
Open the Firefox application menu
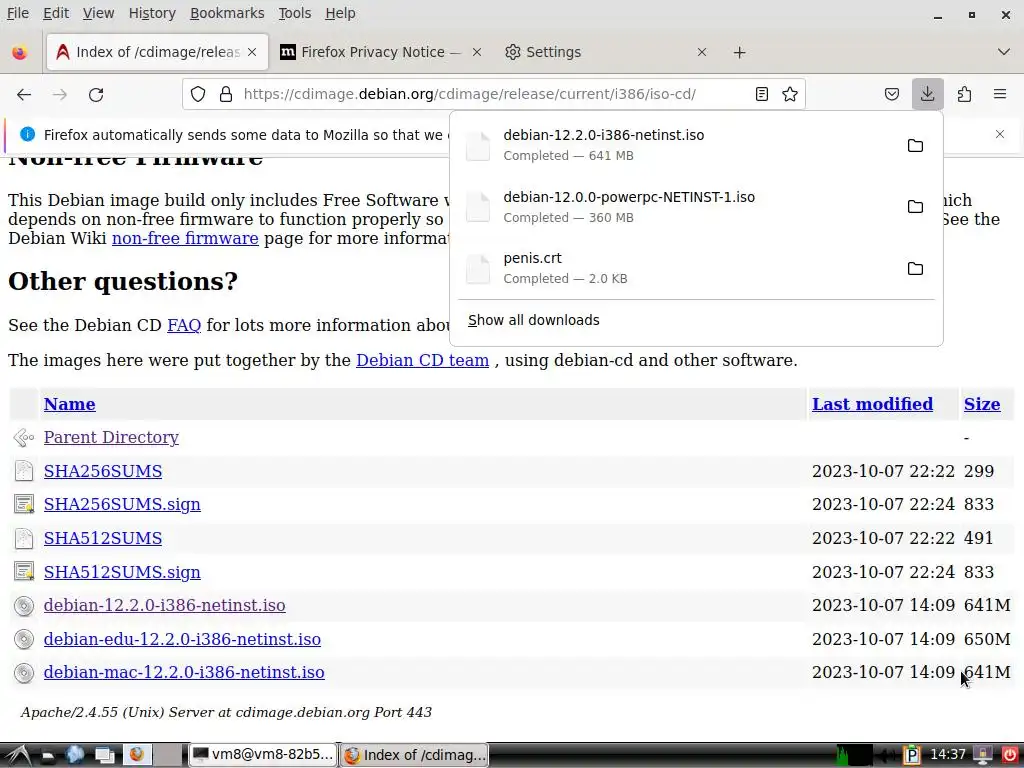click(999, 94)
